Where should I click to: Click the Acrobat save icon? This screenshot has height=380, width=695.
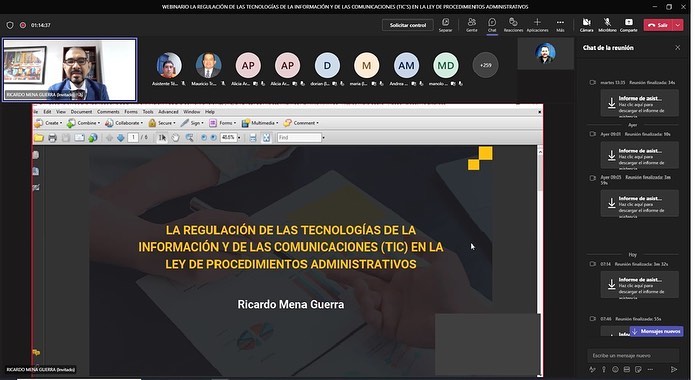[66, 138]
